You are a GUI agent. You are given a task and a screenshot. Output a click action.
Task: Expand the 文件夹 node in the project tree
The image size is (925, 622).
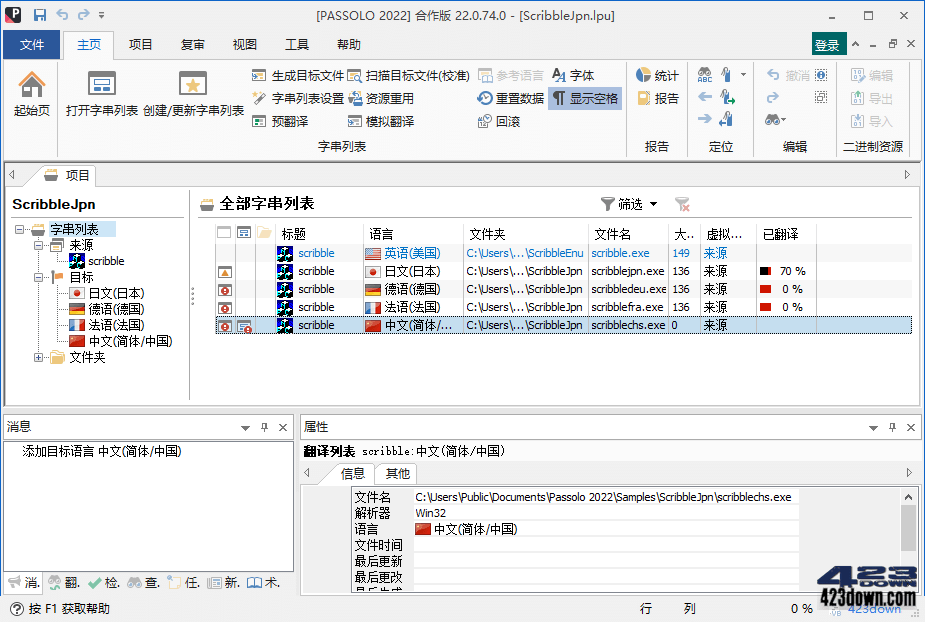(38, 358)
